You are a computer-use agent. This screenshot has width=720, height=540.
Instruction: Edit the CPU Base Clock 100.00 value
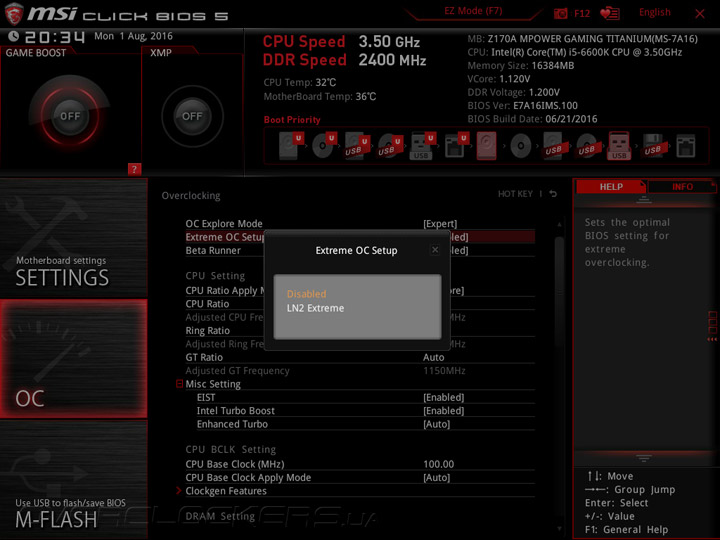click(x=439, y=464)
